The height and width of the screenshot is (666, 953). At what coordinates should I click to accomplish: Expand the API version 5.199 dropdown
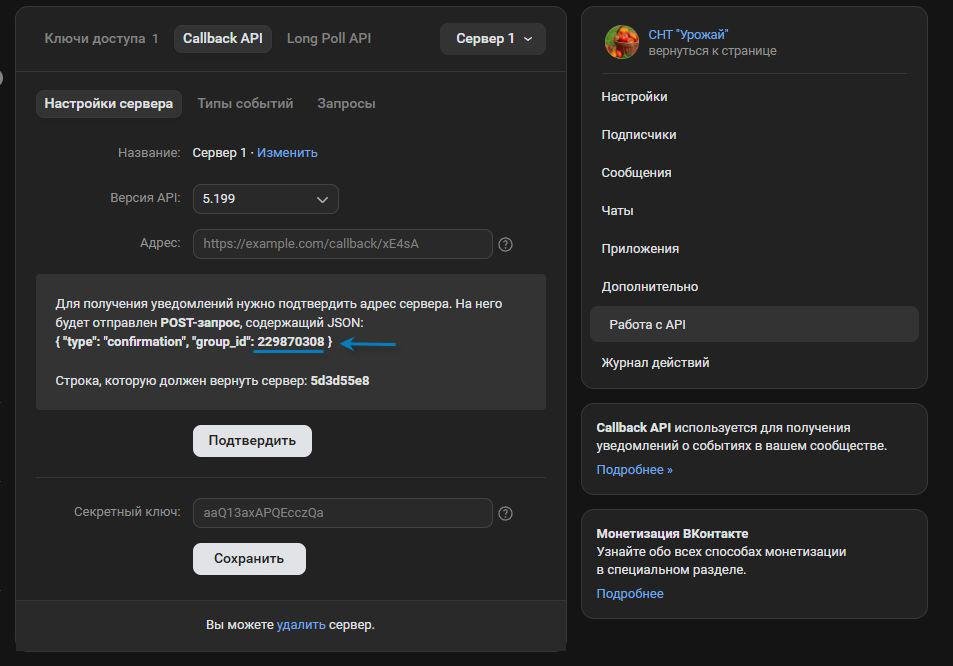265,199
